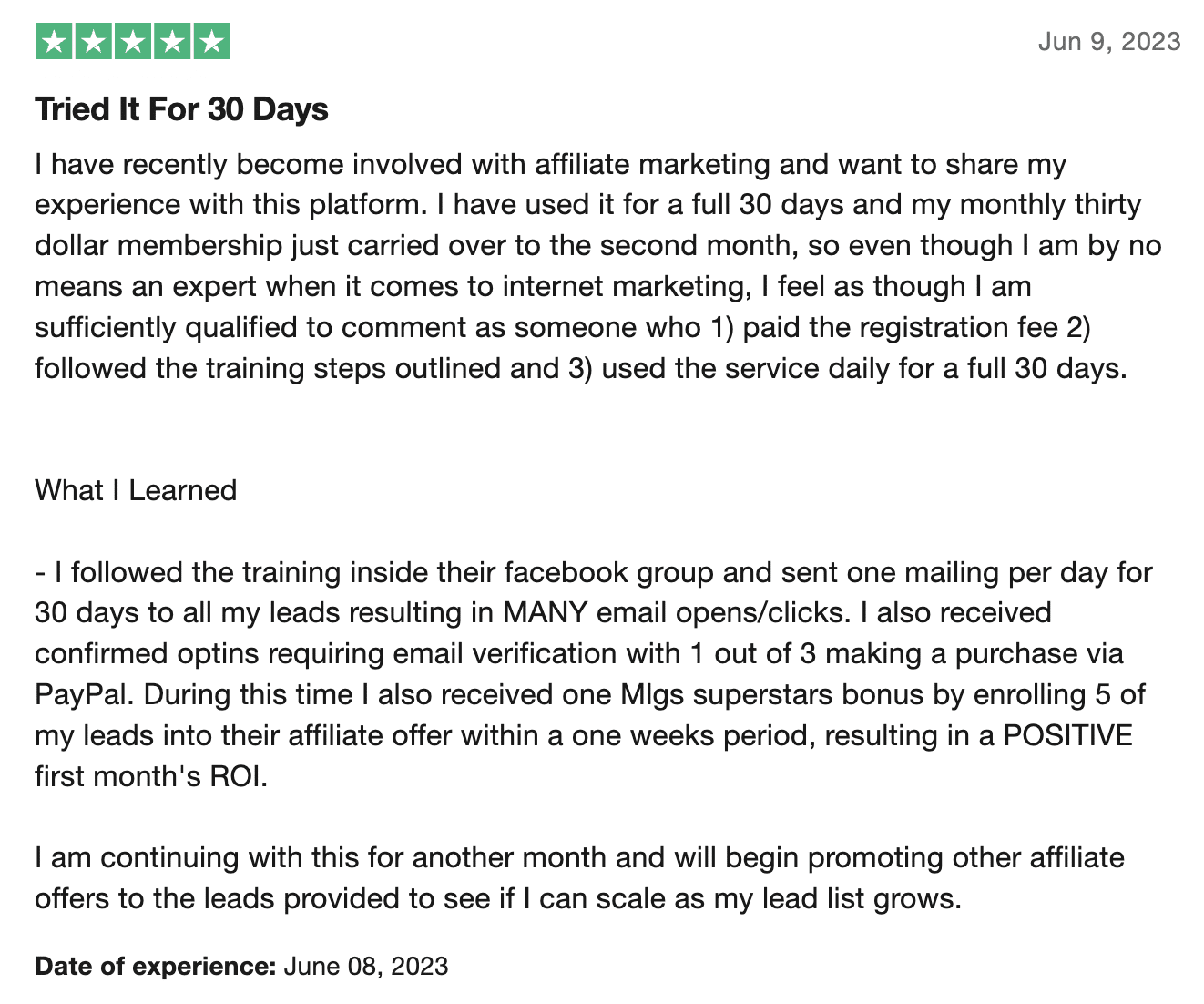Click the word PayPal in the review
The height and width of the screenshot is (1004, 1204).
coord(85,694)
